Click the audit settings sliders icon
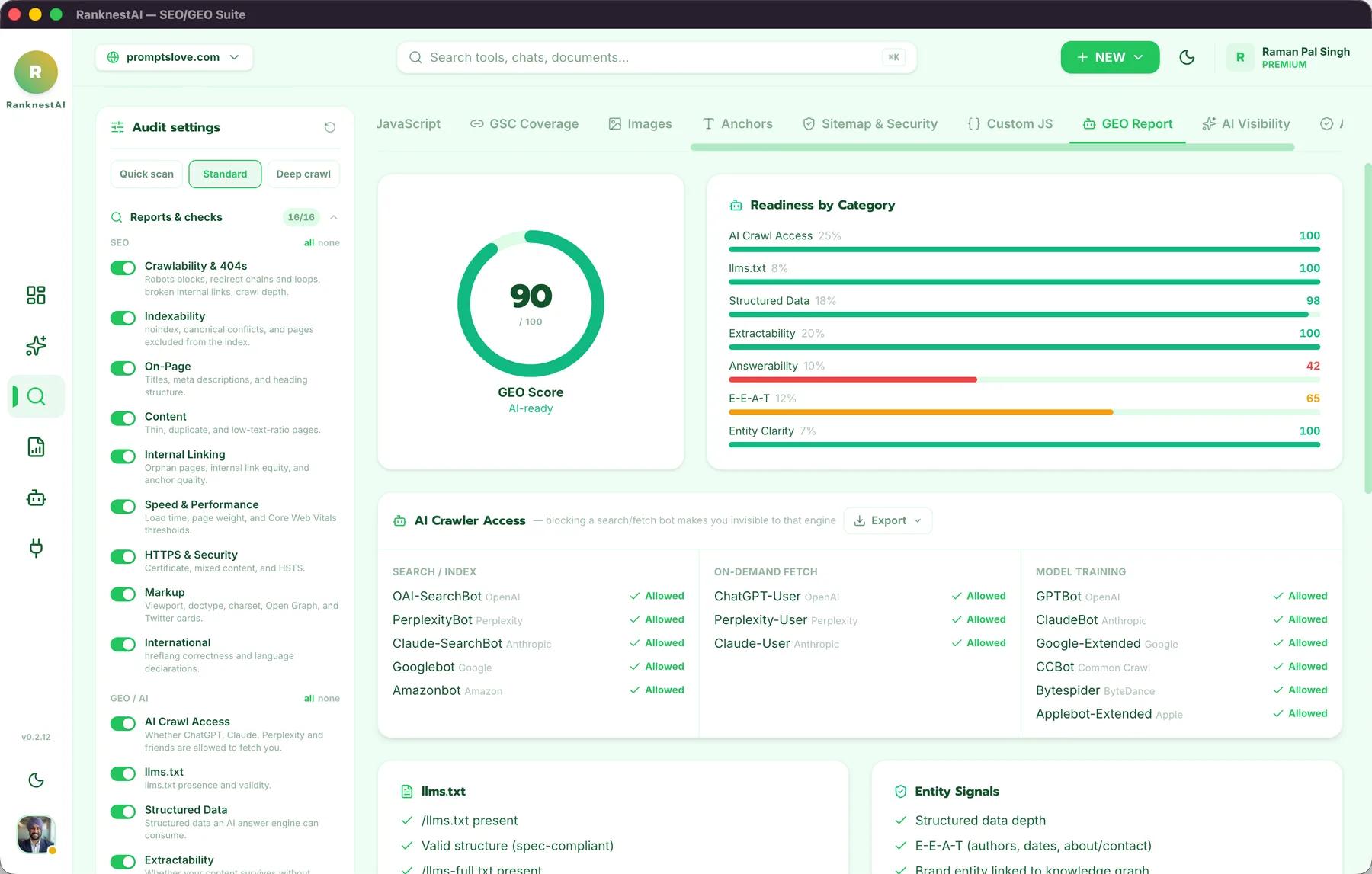The height and width of the screenshot is (874, 1372). pos(117,127)
